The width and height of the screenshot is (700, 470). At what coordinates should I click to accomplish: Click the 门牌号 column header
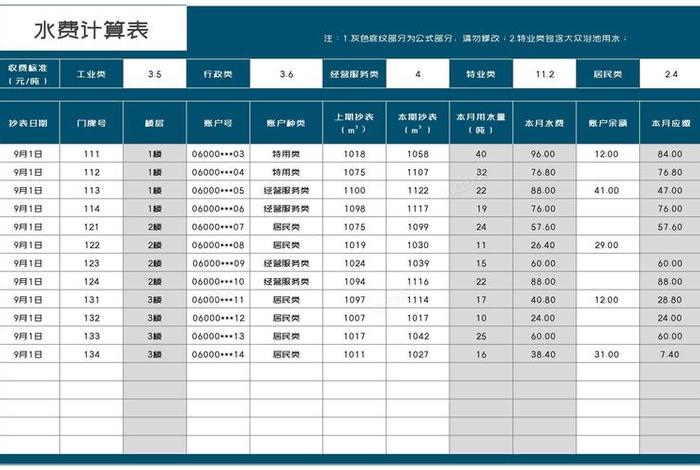point(92,123)
